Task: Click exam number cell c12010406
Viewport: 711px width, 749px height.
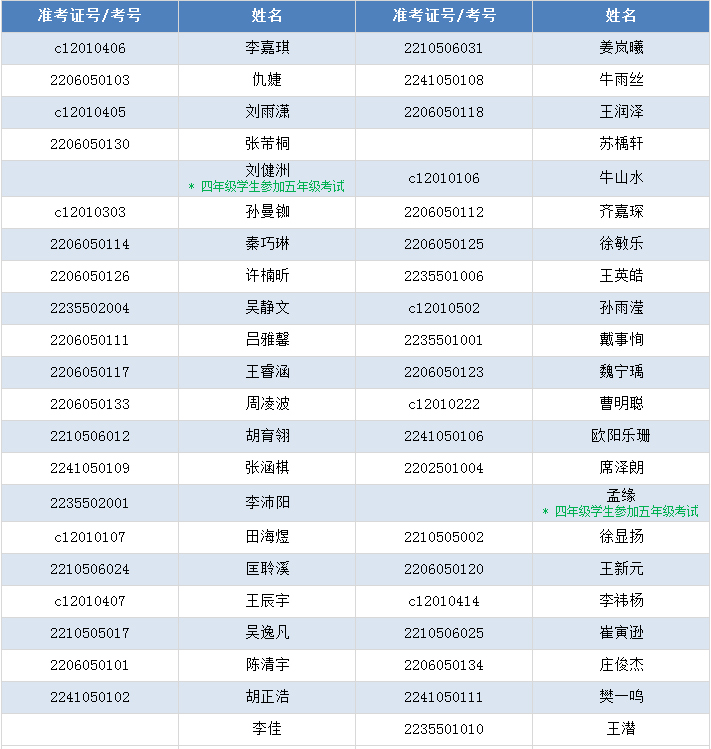Action: point(90,48)
